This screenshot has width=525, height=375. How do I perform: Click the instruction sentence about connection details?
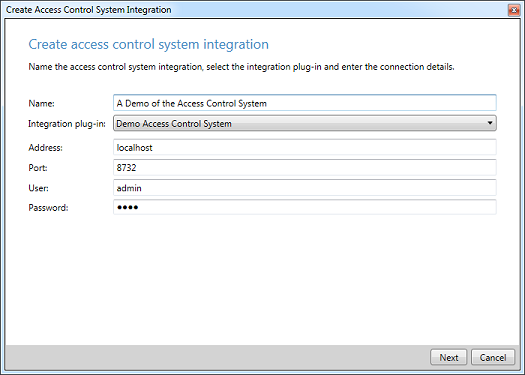[241, 67]
